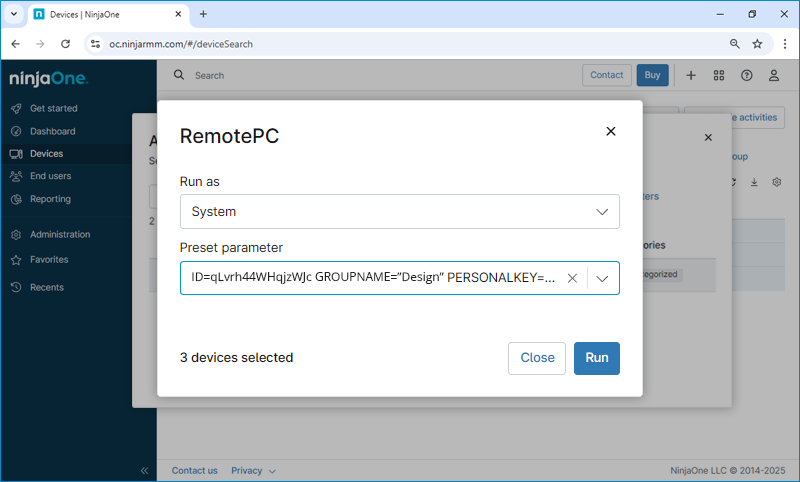
Task: Click the browser zoom magnifier icon
Action: pos(735,44)
